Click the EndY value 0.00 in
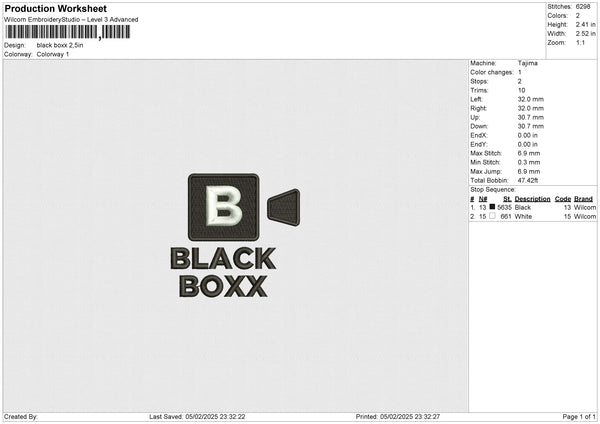Viewport: 600px width, 424px height. point(528,144)
